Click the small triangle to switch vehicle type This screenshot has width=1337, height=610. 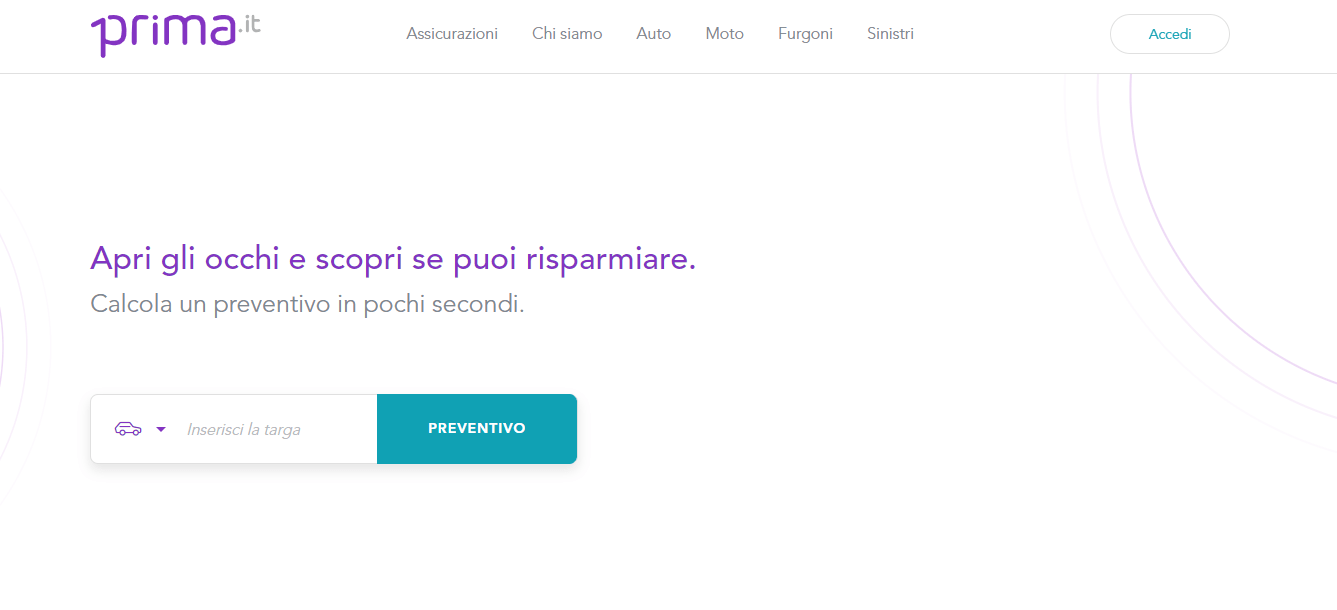coord(161,430)
